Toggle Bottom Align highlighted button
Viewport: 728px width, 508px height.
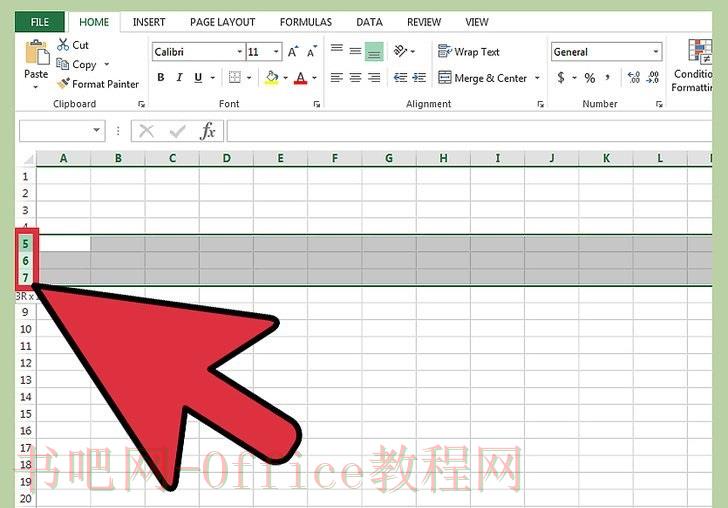374,52
